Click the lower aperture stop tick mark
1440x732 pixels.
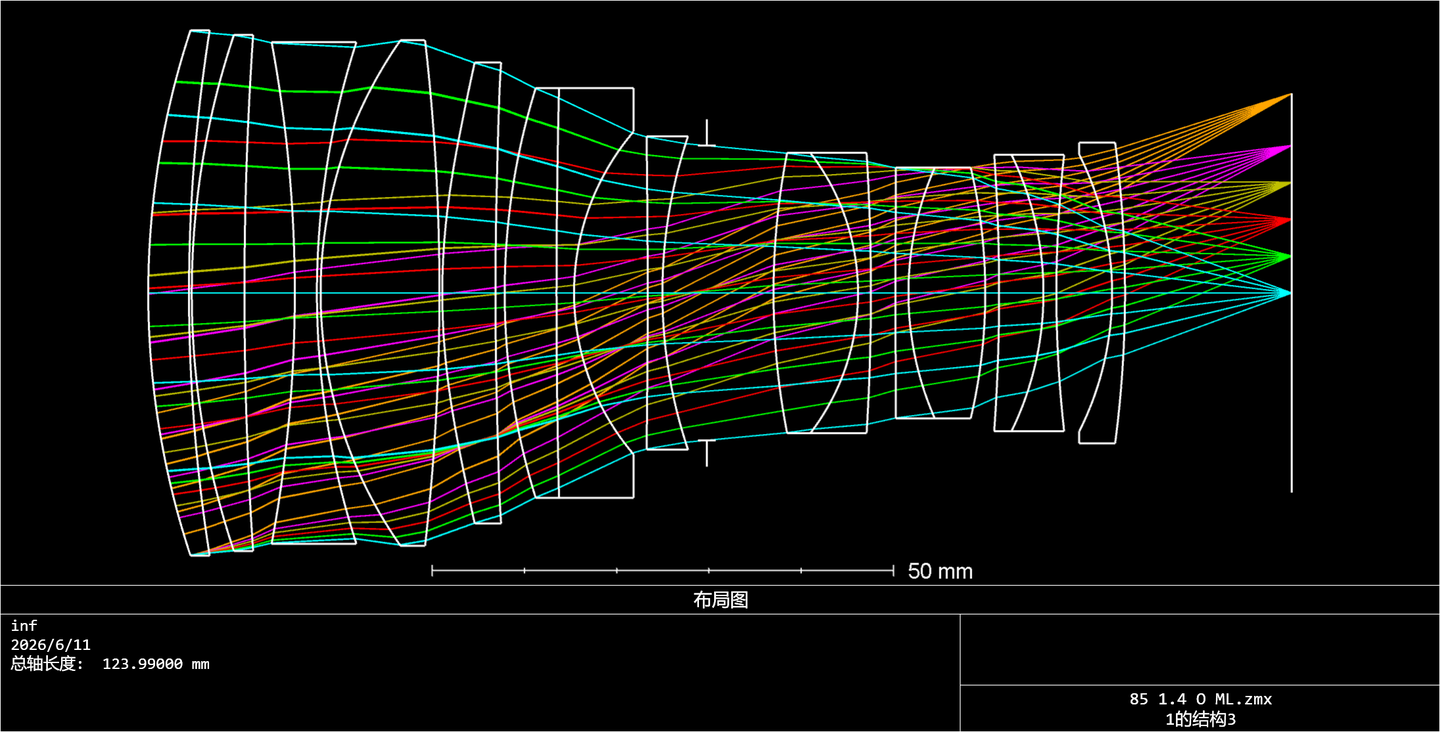pos(707,452)
